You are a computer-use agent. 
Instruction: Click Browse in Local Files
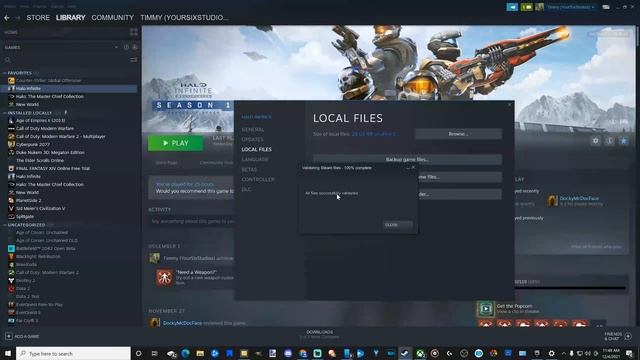[x=458, y=134]
